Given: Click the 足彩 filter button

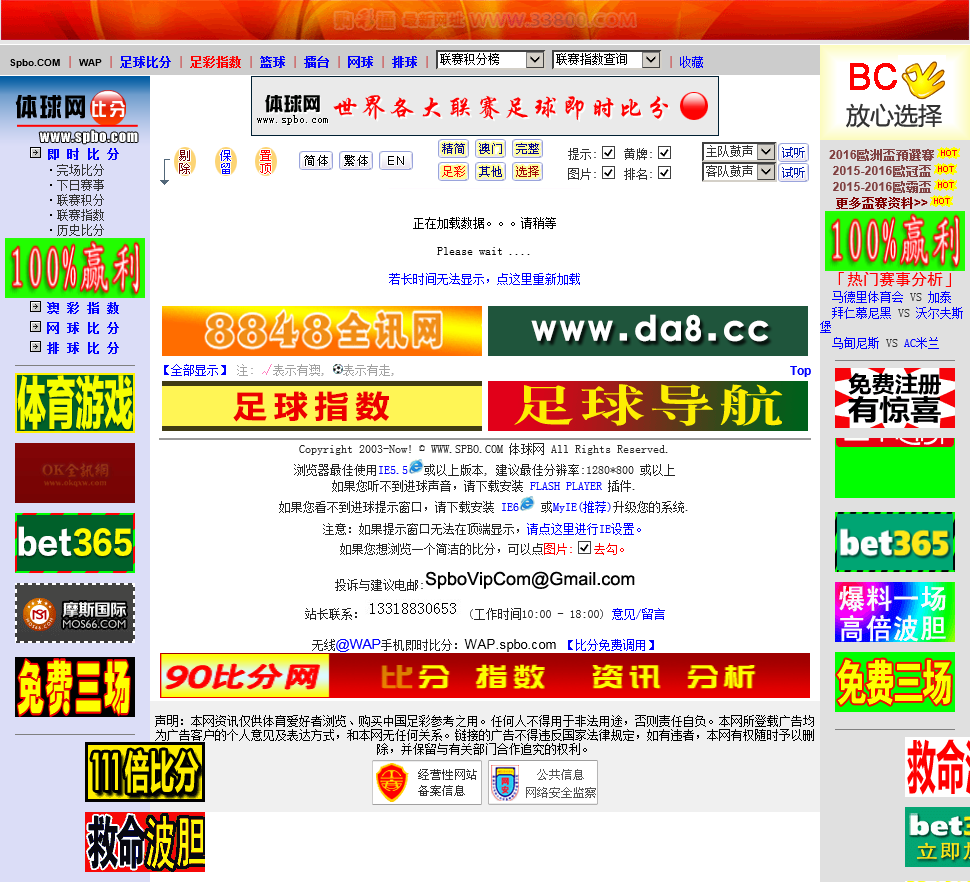Looking at the screenshot, I should click(453, 171).
